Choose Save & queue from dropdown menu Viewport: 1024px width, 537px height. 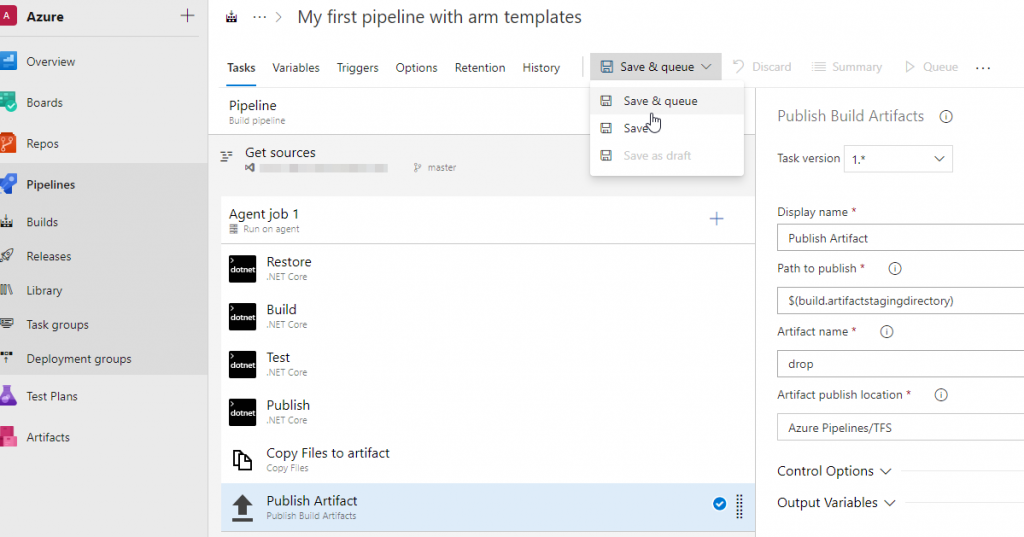666,101
